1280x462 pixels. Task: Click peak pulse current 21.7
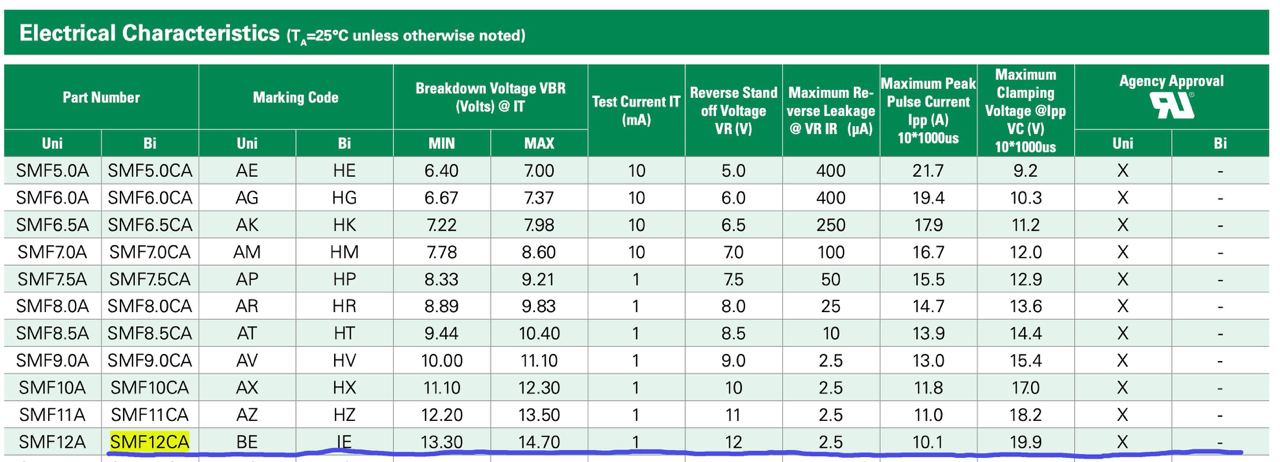[x=926, y=171]
